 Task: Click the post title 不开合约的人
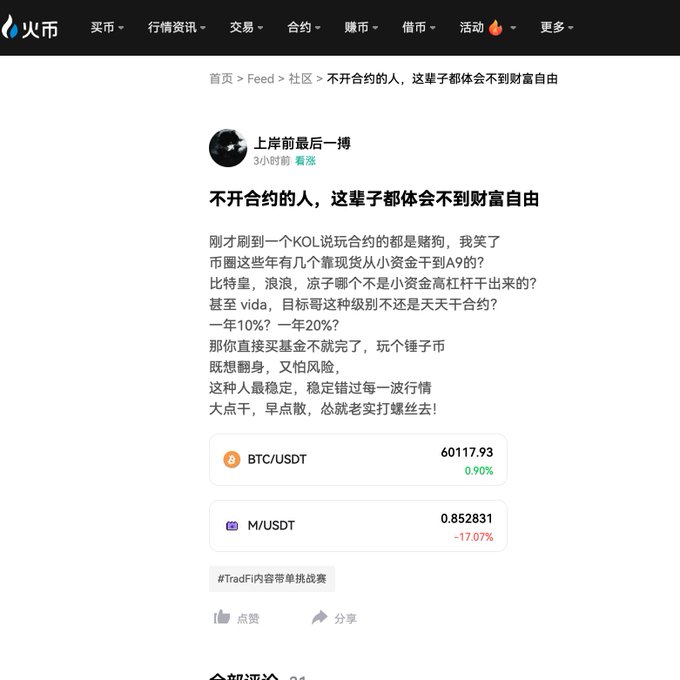374,199
